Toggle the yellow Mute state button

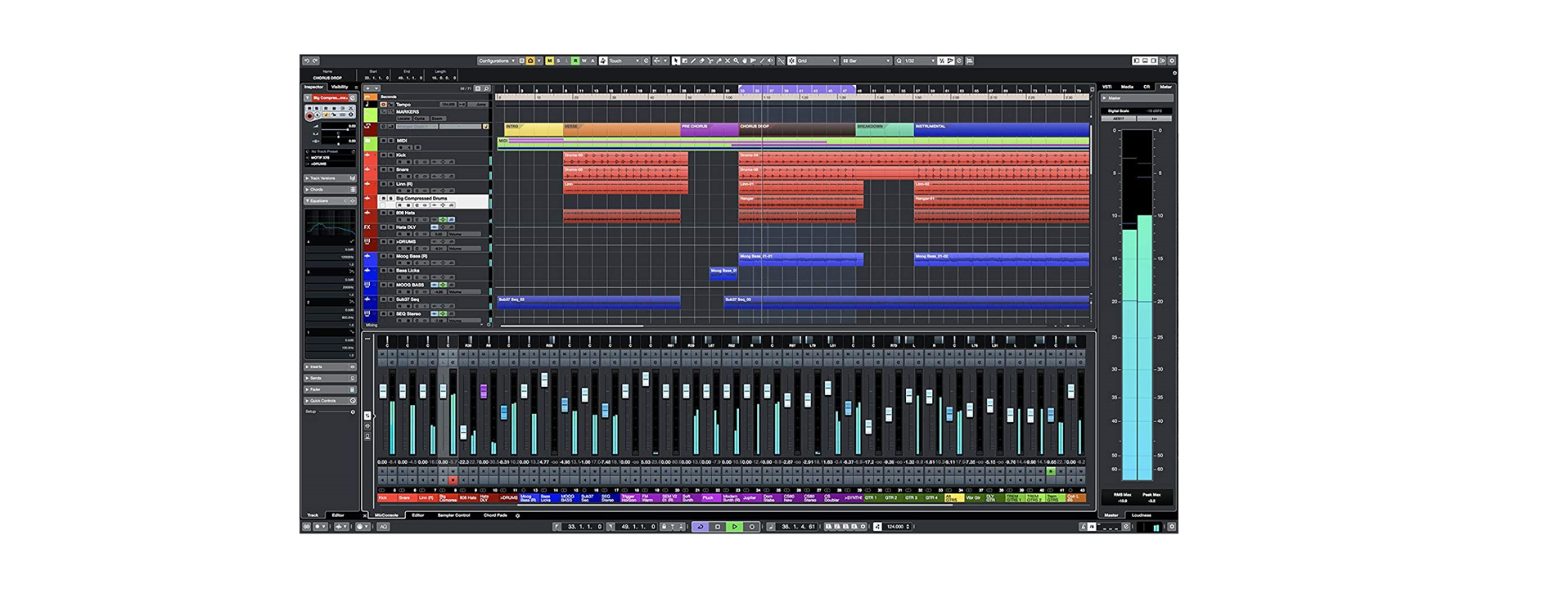coord(549,61)
